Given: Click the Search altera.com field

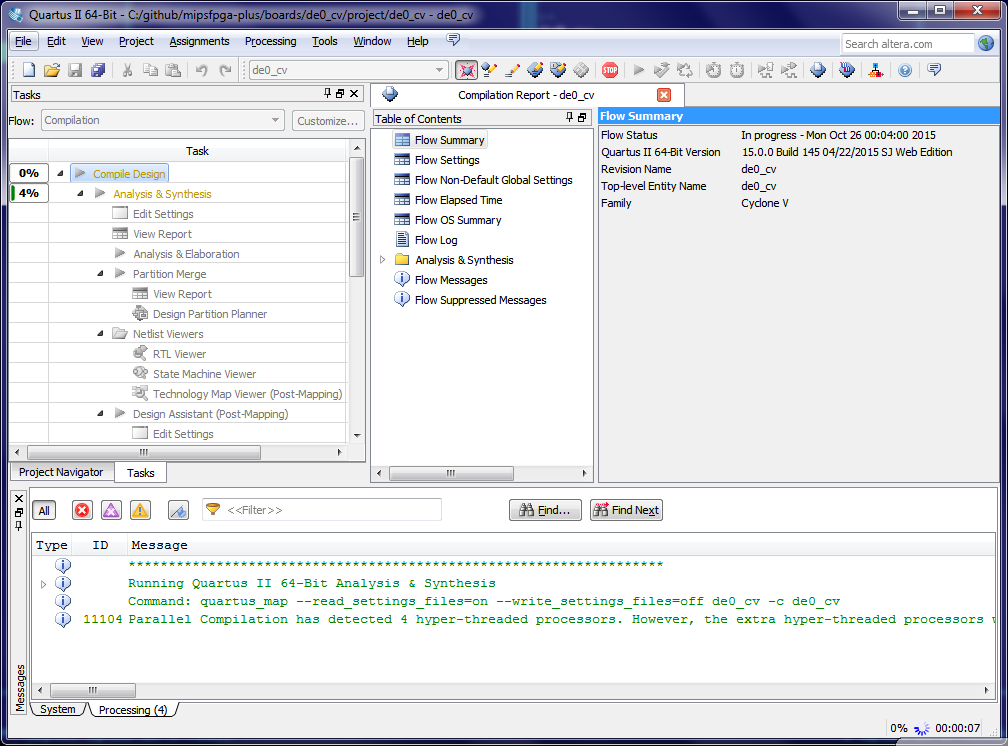Looking at the screenshot, I should pyautogui.click(x=907, y=44).
